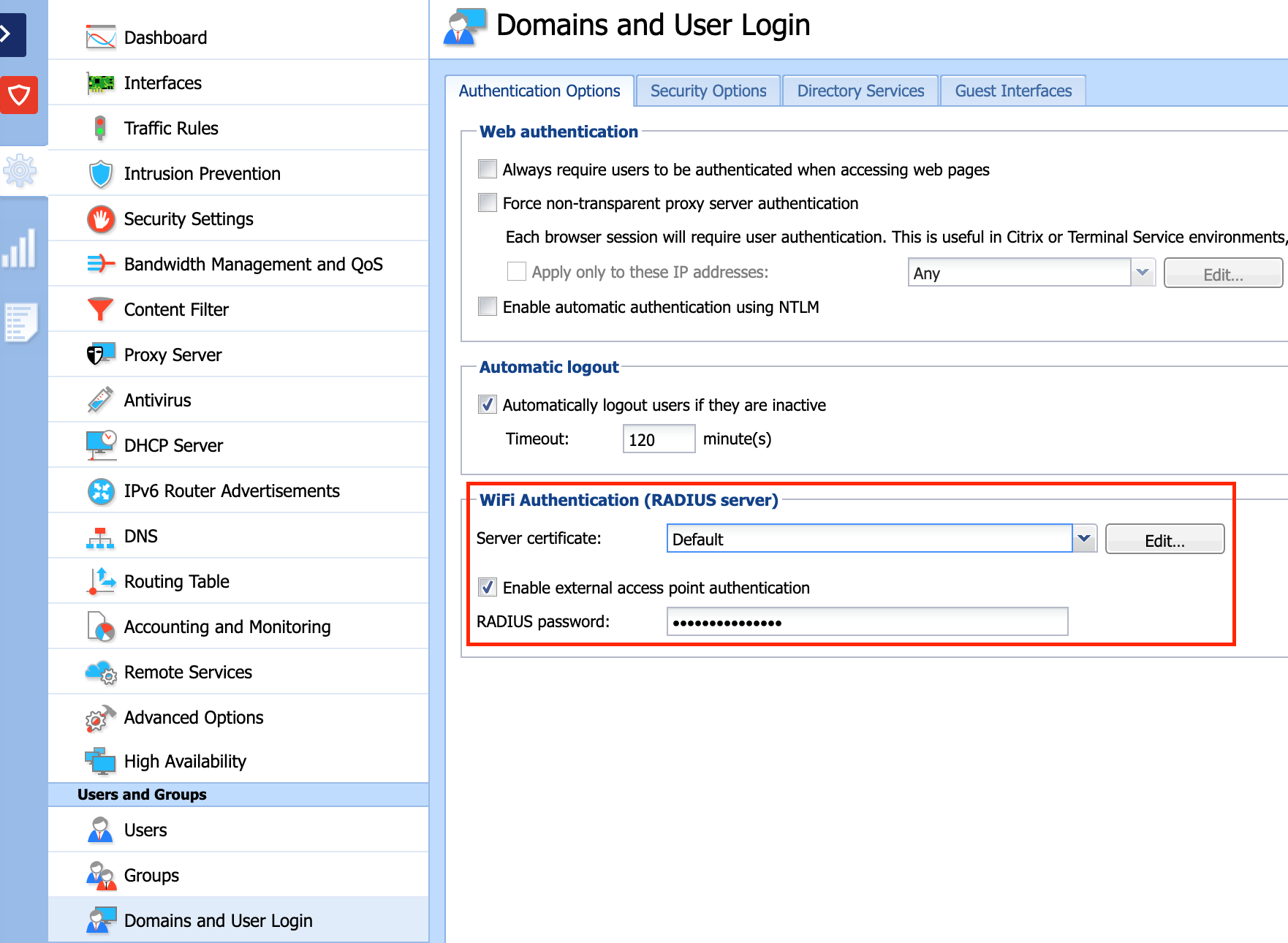Screen dimensions: 1288x943
Task: Expand the Server certificate dropdown
Action: tap(1084, 539)
